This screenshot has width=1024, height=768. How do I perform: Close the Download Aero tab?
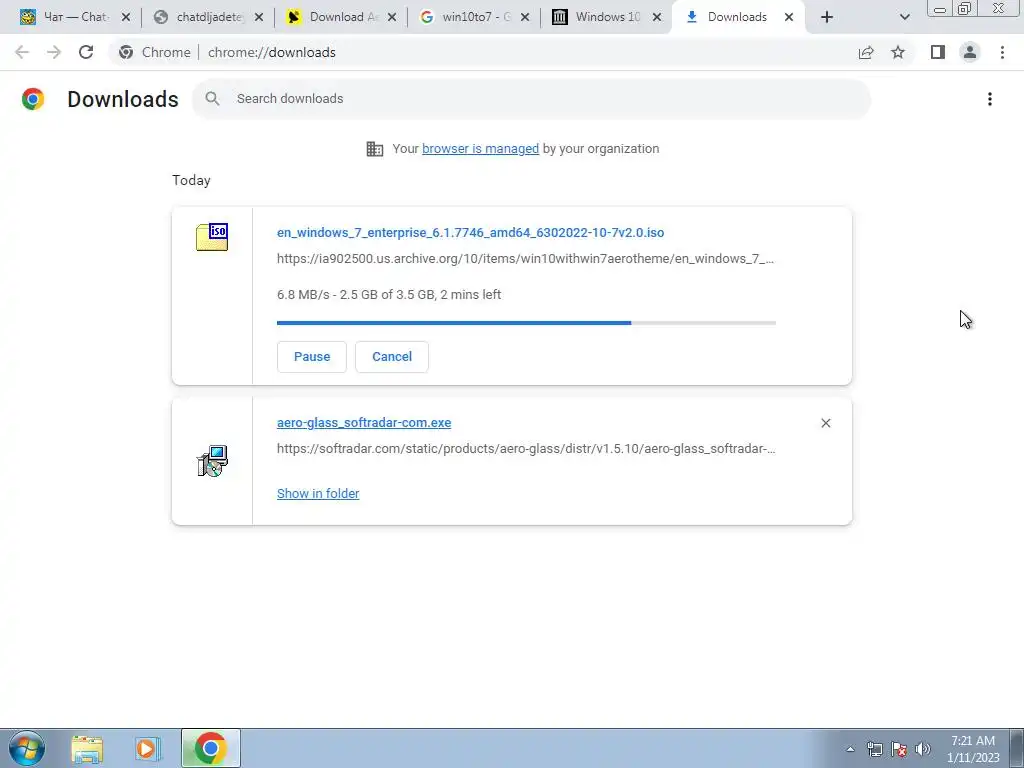click(392, 18)
